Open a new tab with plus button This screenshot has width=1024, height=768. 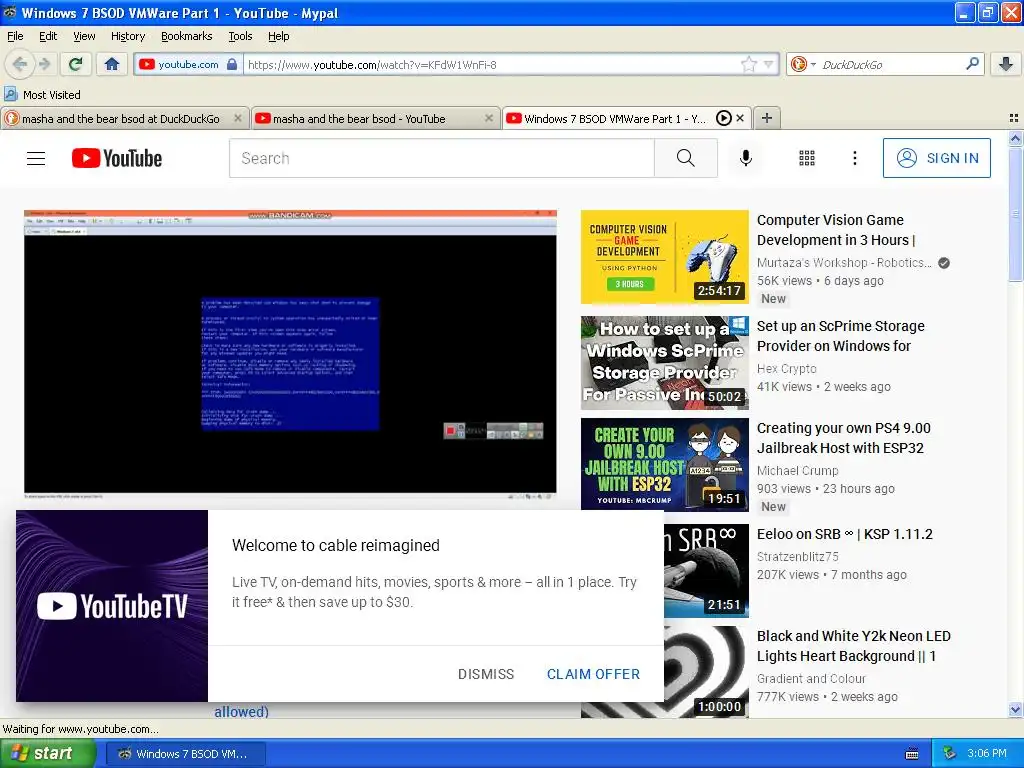point(767,118)
